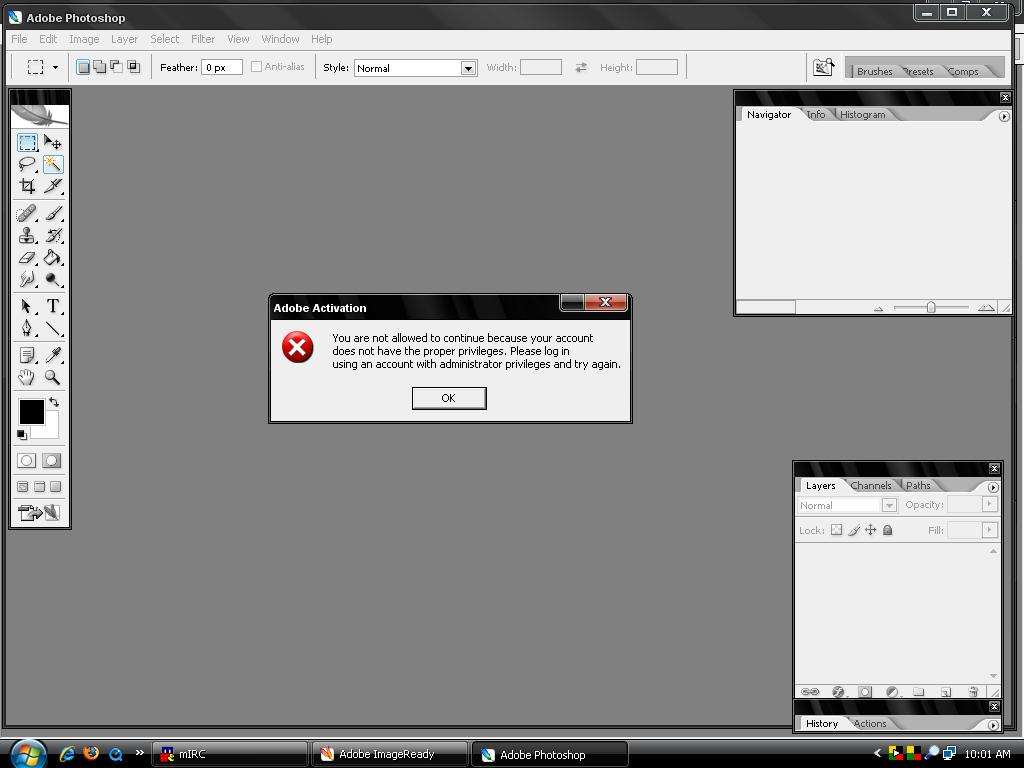Open the Window menu
The width and height of the screenshot is (1024, 768).
coord(280,39)
